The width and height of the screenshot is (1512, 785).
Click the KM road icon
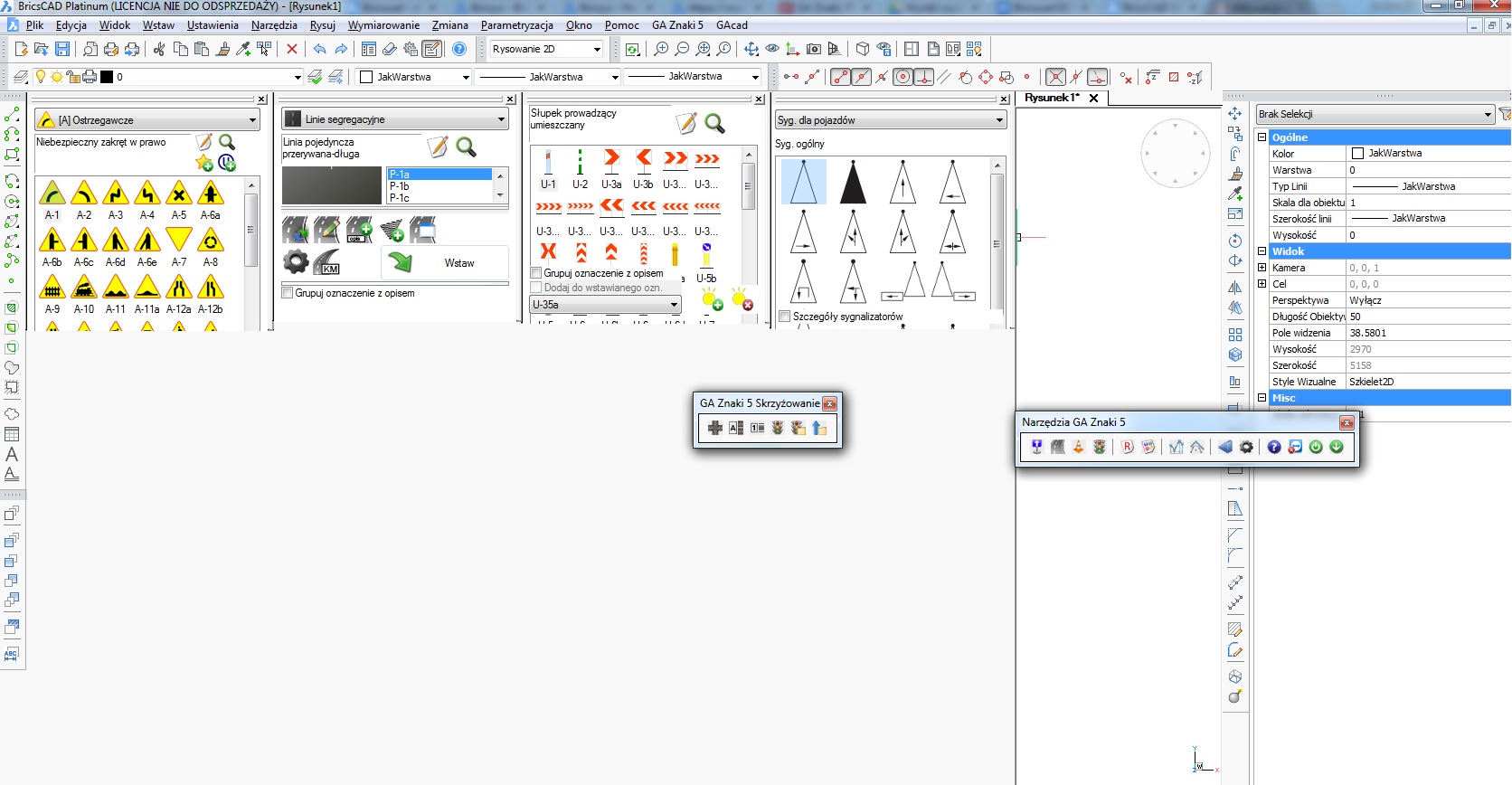(x=326, y=262)
